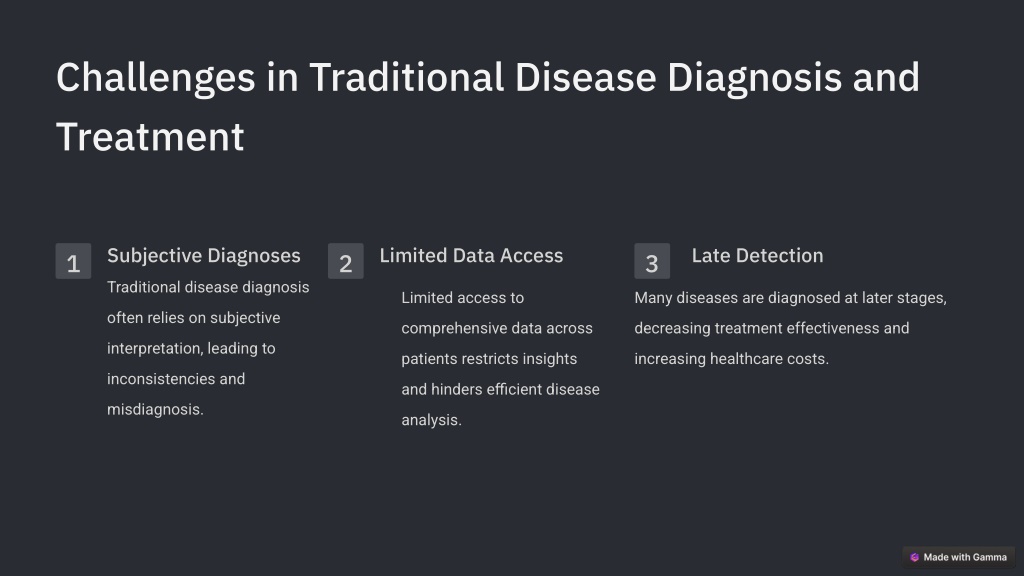Select the number 2 box icon
The width and height of the screenshot is (1024, 576).
pyautogui.click(x=345, y=261)
